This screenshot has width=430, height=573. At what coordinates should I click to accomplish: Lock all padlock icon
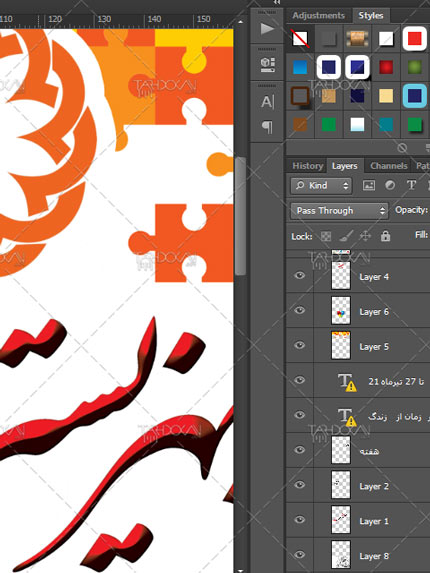385,236
